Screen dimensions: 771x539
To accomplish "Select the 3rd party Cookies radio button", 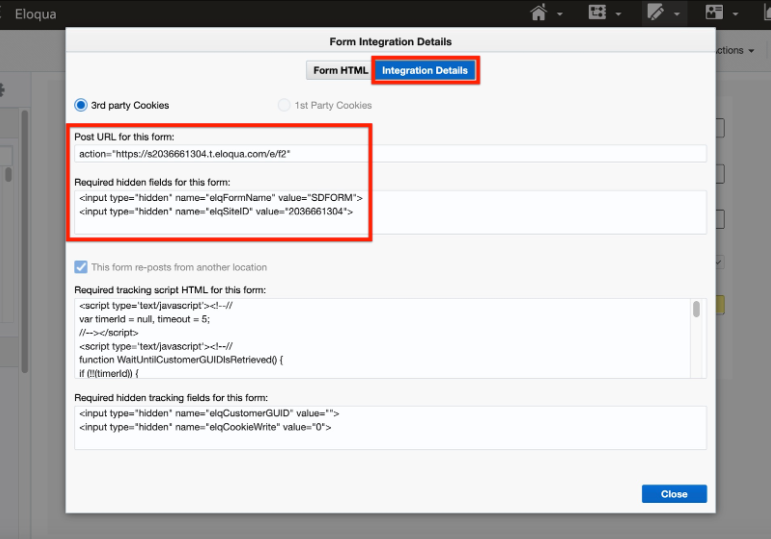I will pyautogui.click(x=81, y=105).
